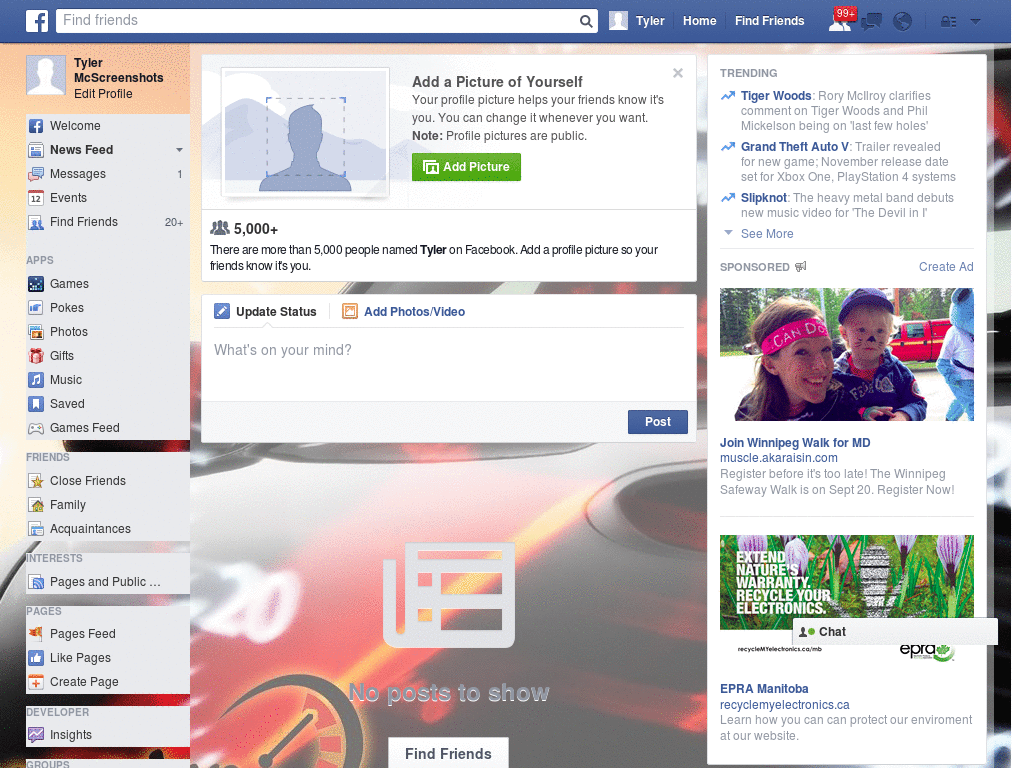Click the News Feed sidebar icon

click(x=36, y=150)
